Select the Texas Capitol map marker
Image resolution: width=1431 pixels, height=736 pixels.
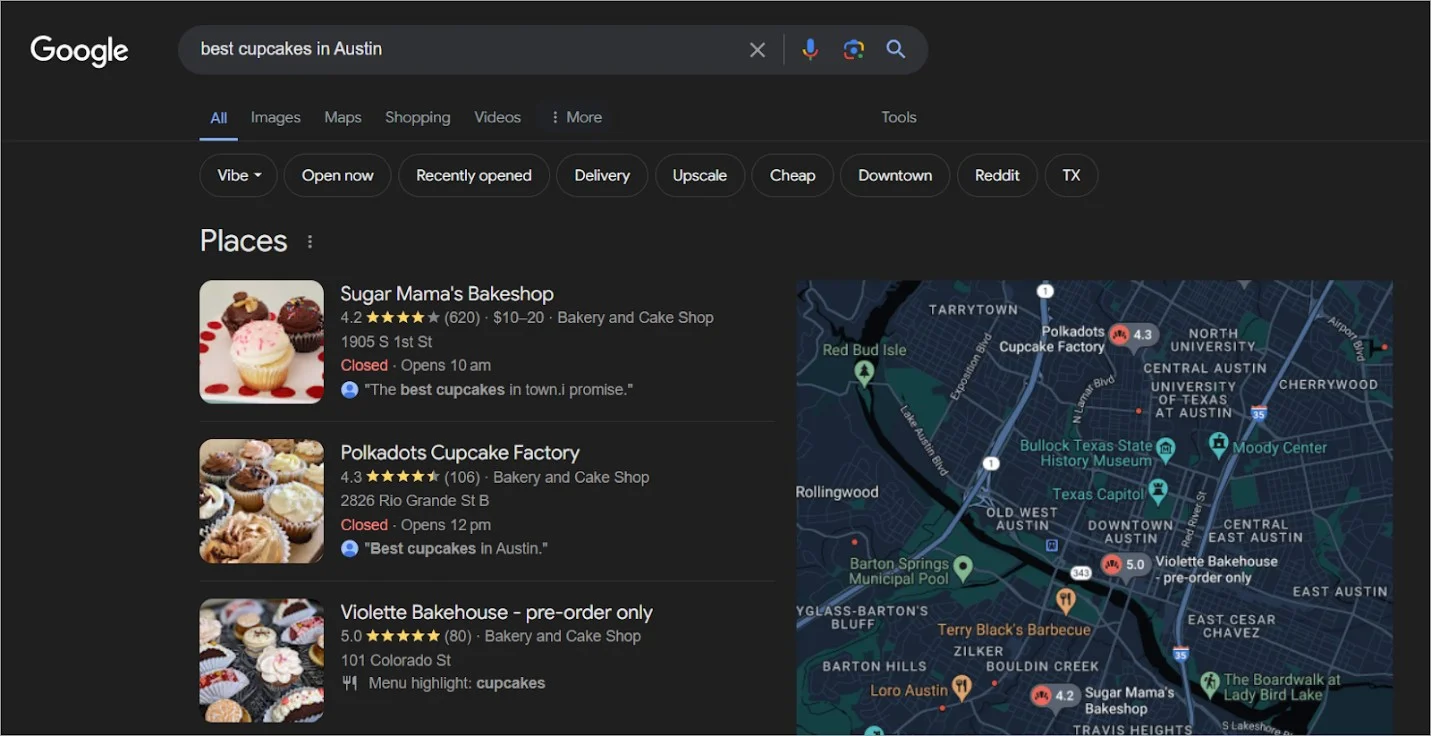[1158, 490]
